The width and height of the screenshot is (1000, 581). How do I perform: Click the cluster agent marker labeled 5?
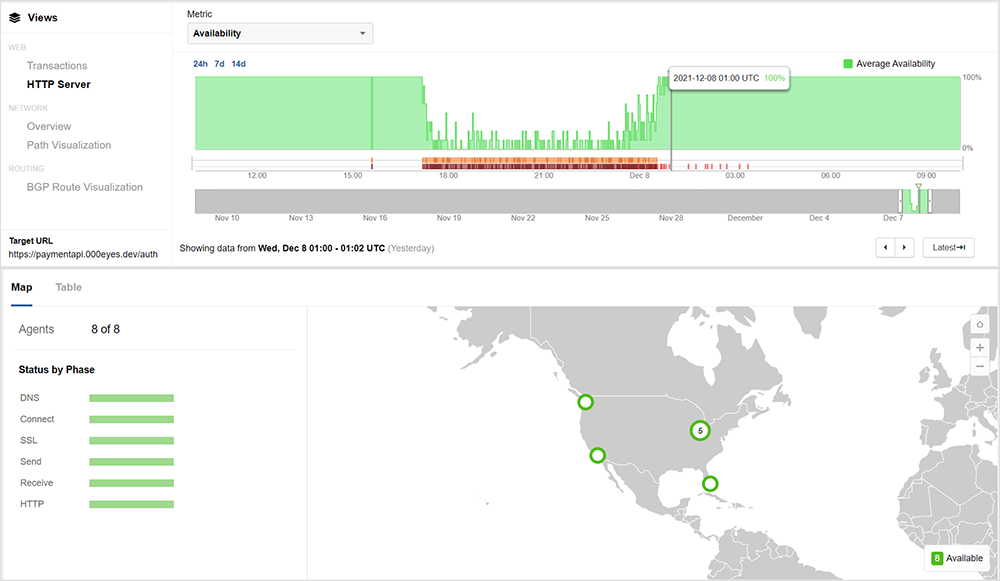[x=700, y=431]
